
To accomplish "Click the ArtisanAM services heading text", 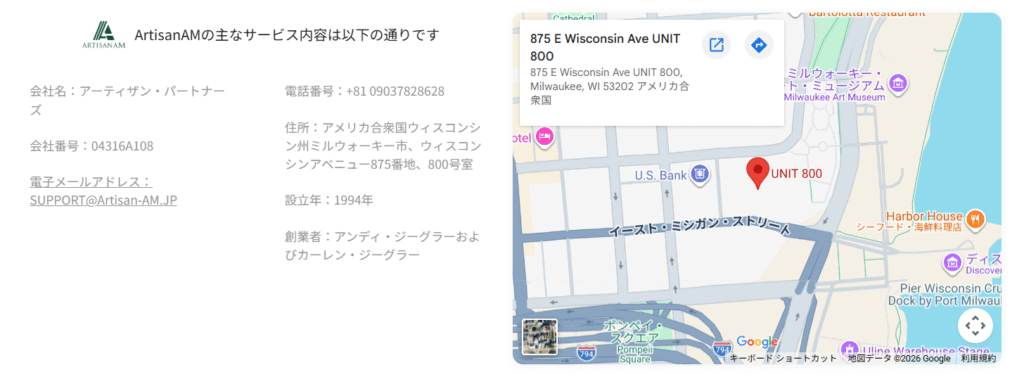I will click(x=286, y=35).
